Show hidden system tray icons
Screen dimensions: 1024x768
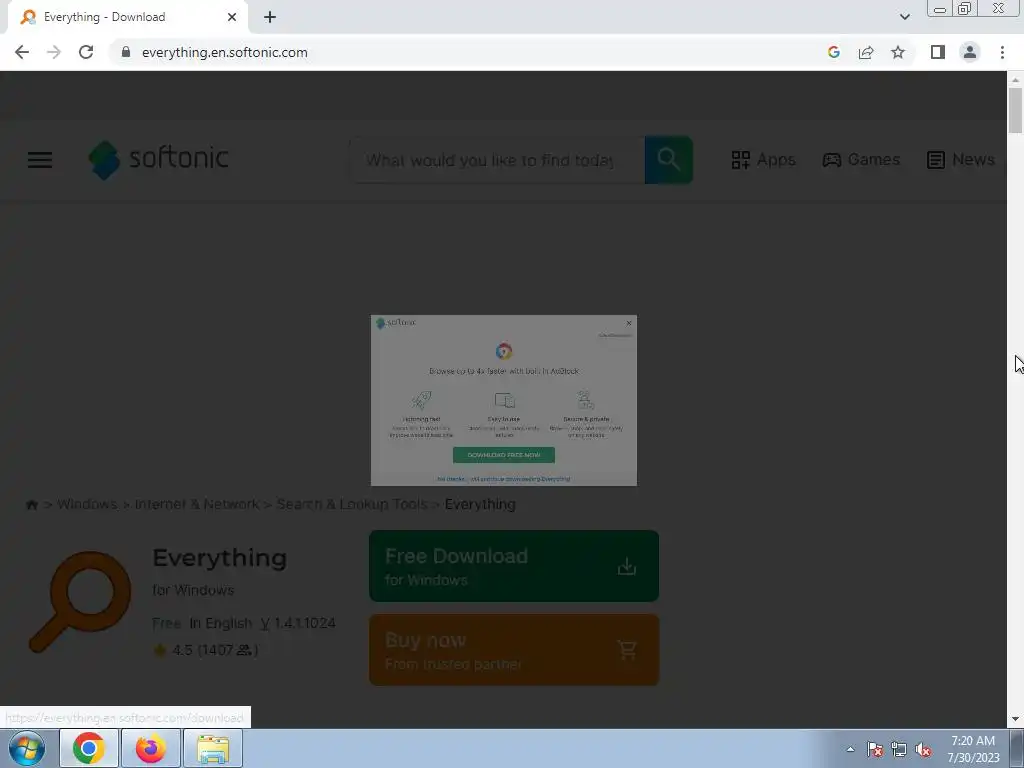[x=850, y=749]
